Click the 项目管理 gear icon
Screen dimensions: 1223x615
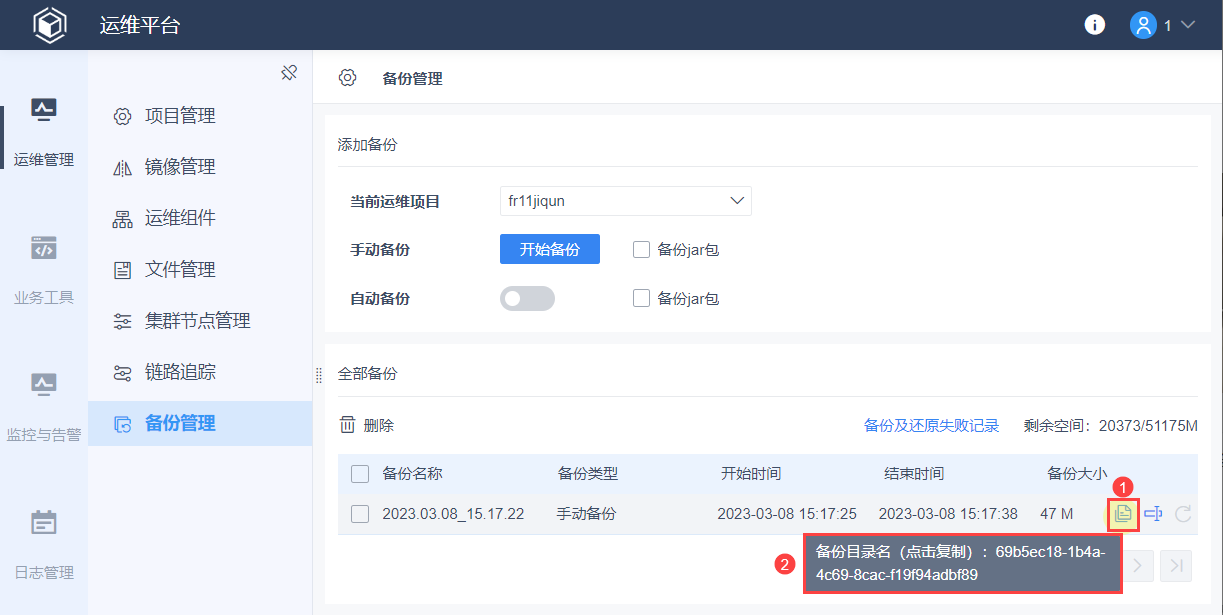click(123, 116)
